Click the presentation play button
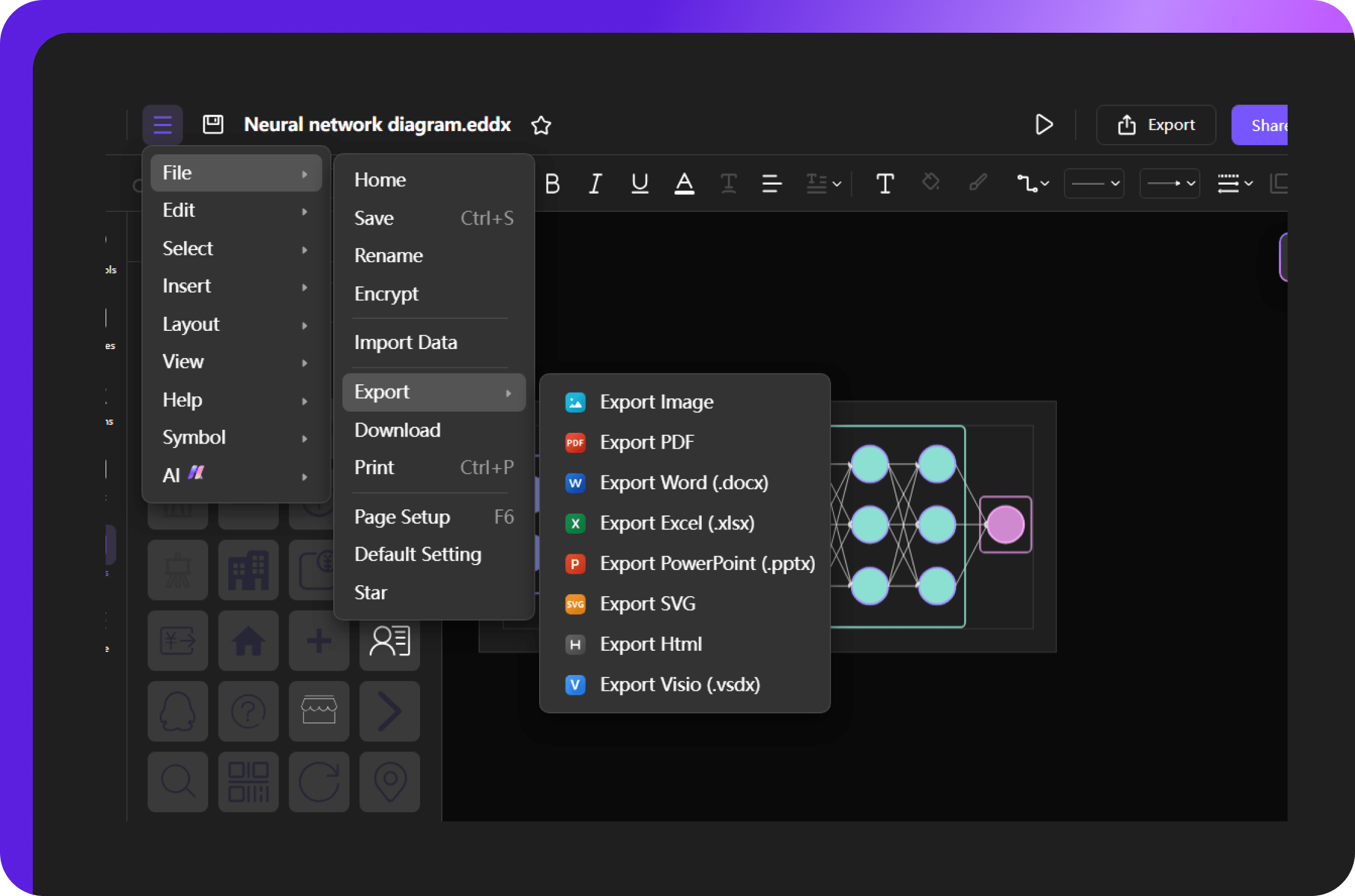The image size is (1355, 896). click(1044, 125)
